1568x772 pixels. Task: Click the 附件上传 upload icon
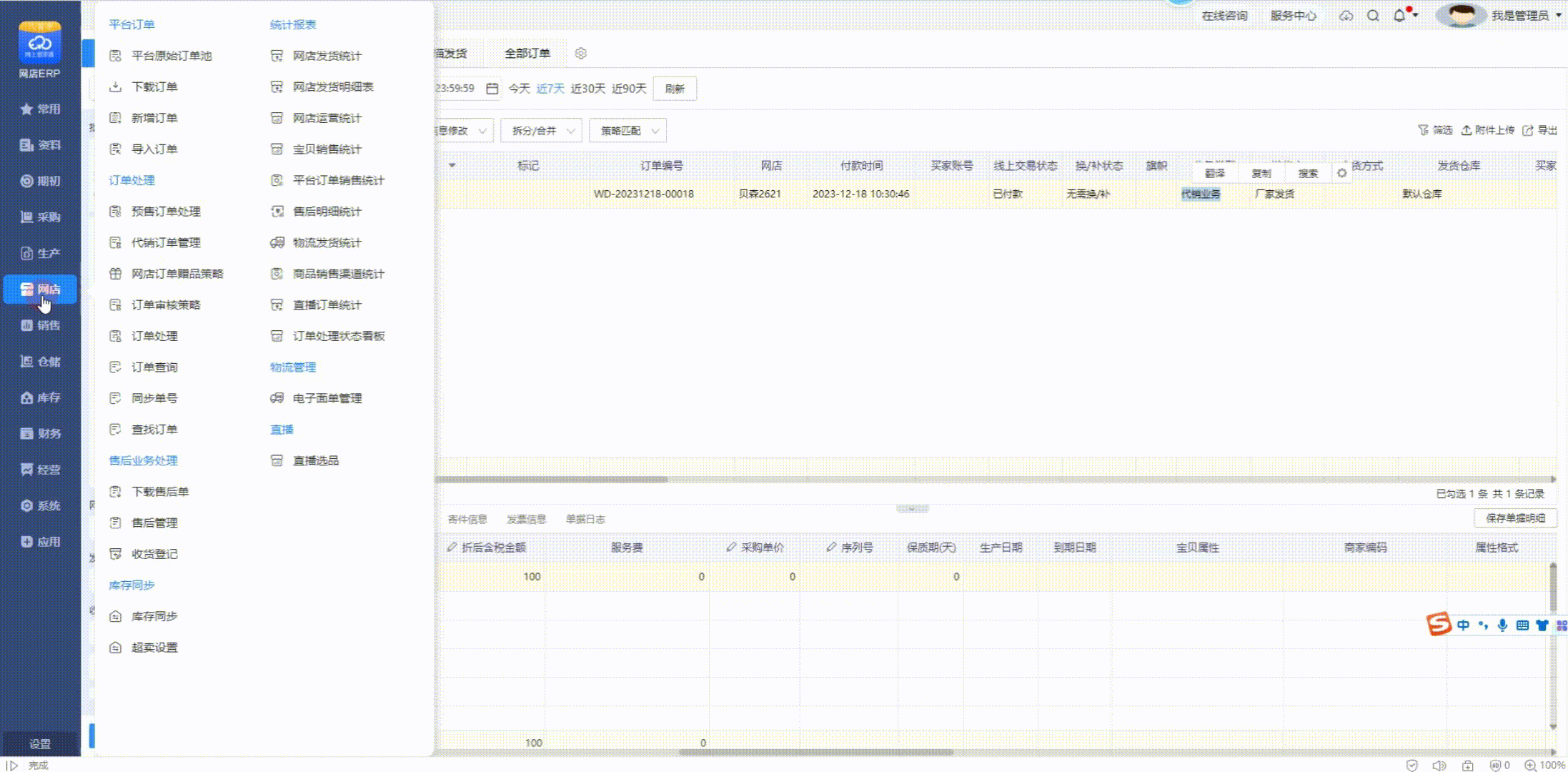pyautogui.click(x=1466, y=130)
